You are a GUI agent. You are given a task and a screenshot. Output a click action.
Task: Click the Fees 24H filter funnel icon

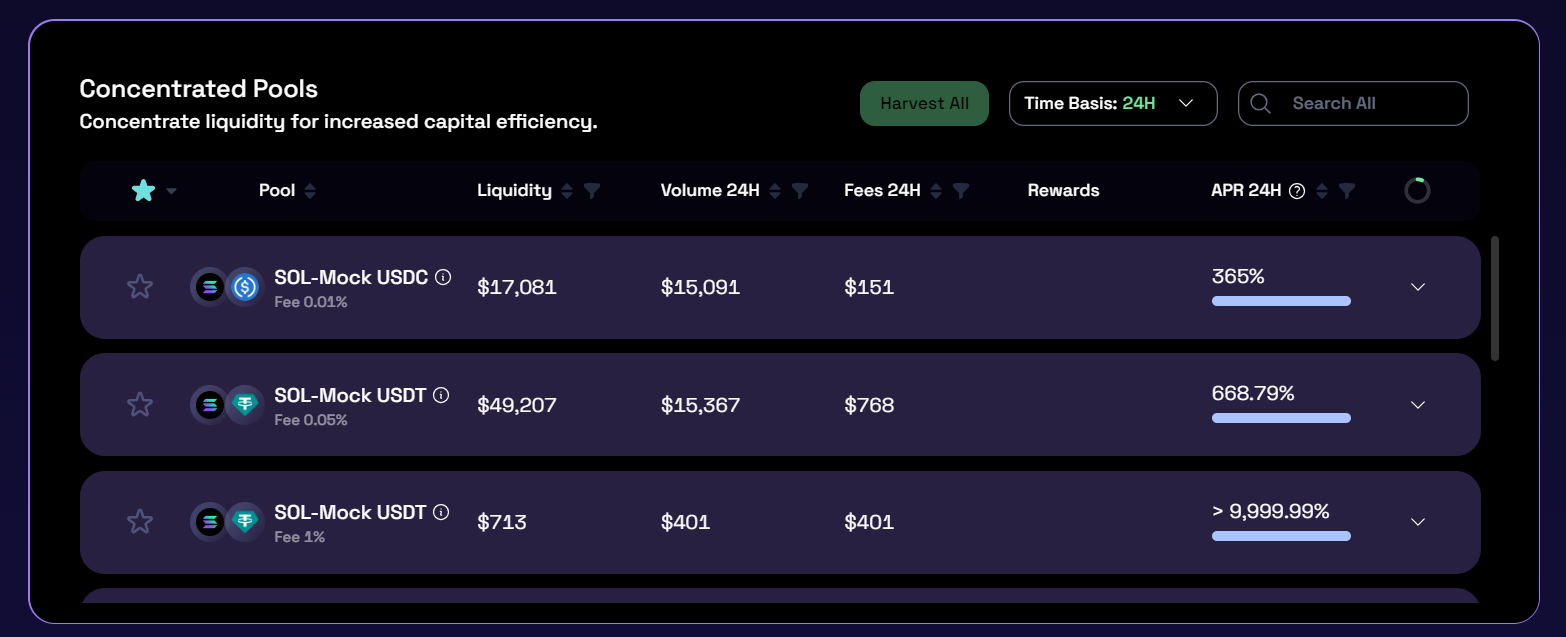point(961,191)
